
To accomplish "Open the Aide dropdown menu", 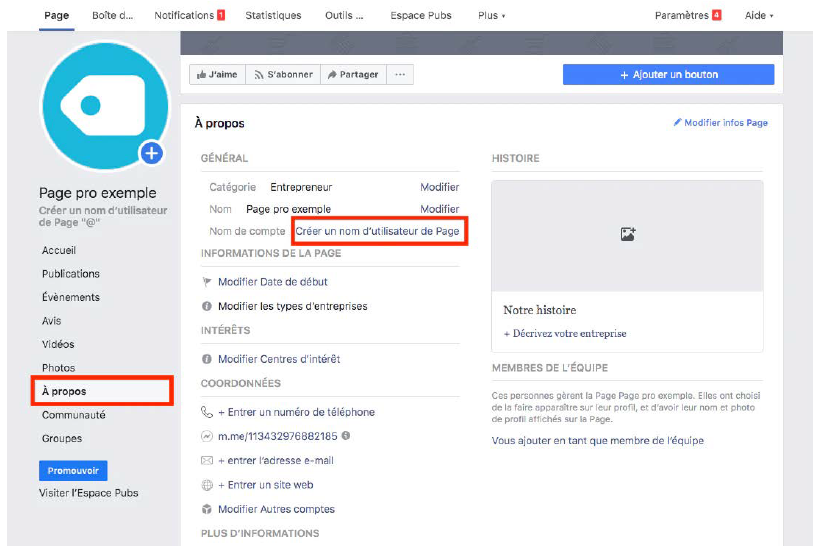I will [x=759, y=16].
